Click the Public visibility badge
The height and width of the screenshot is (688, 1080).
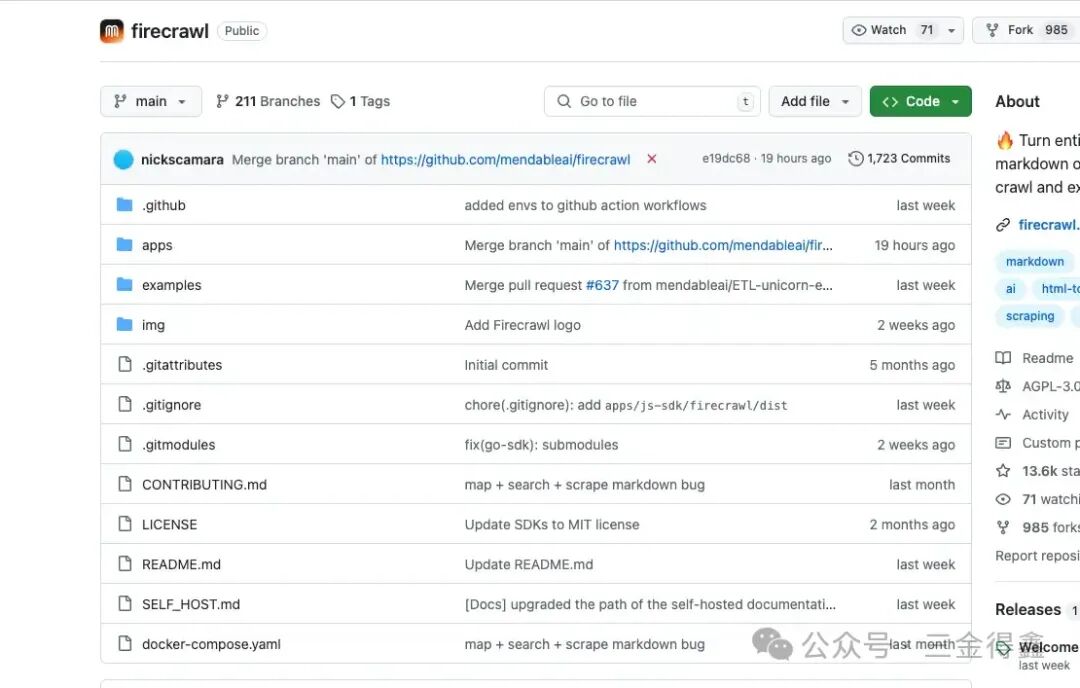pos(242,31)
